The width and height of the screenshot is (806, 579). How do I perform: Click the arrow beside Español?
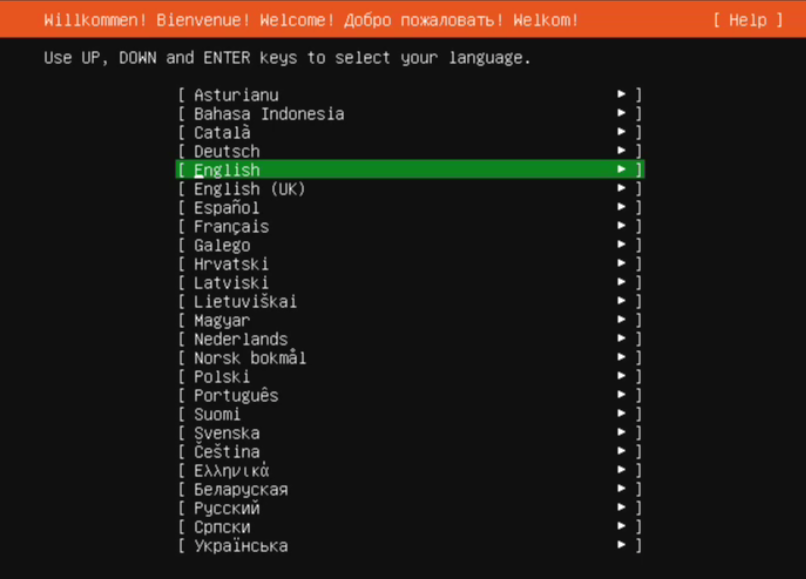(621, 206)
